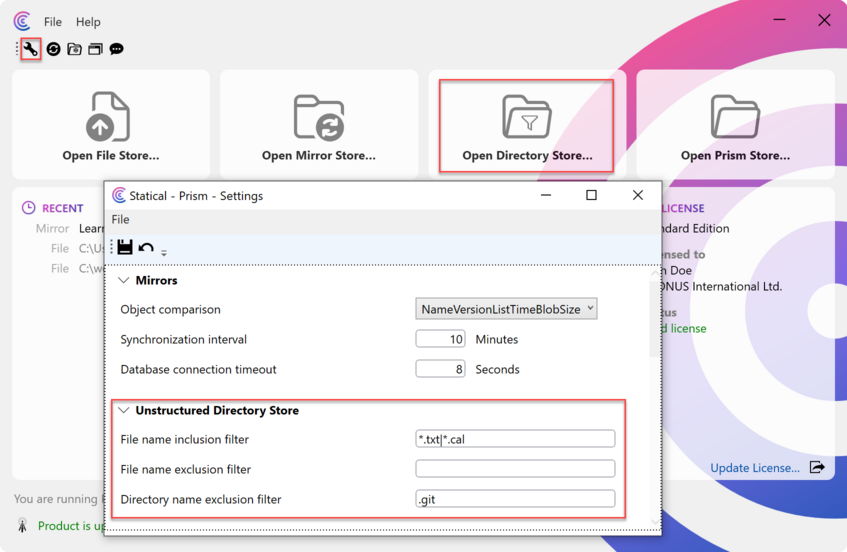Click the Object comparison label
The height and width of the screenshot is (552, 847).
[x=170, y=309]
